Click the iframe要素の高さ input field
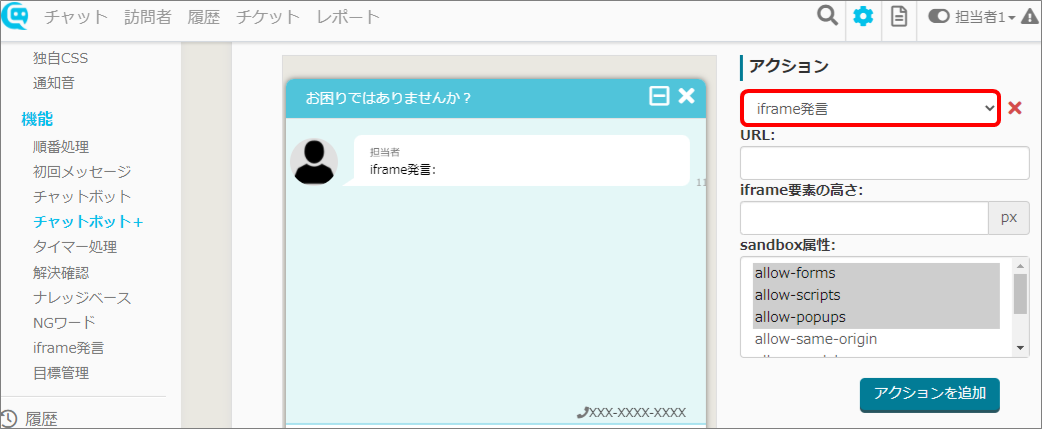This screenshot has height=429, width=1042. tap(865, 218)
